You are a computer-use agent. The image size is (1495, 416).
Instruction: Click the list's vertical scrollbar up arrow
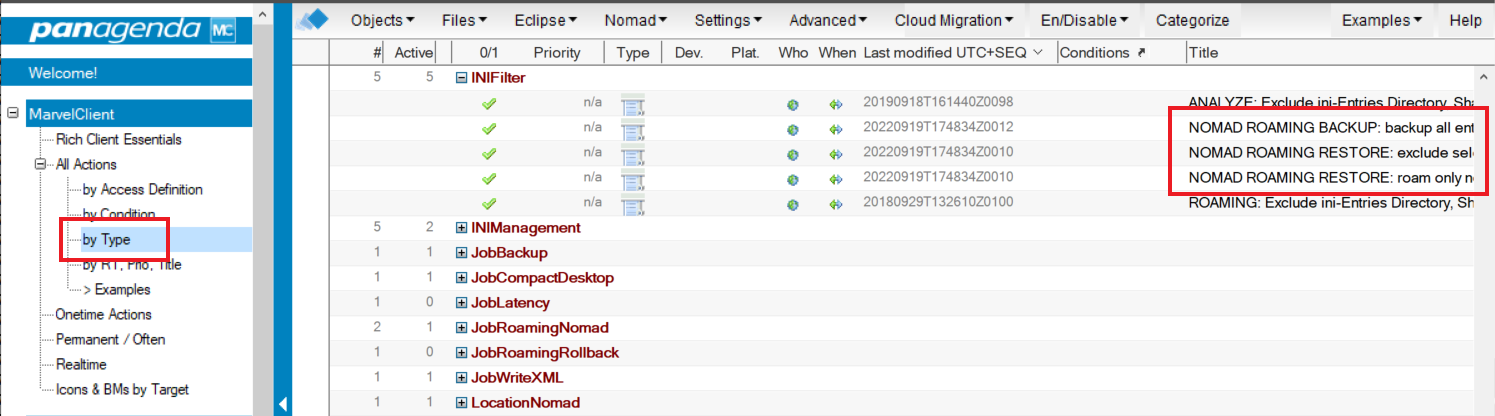click(1483, 77)
